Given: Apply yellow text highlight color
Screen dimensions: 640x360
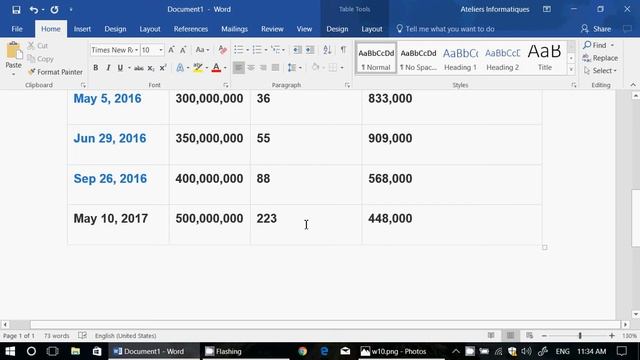Looking at the screenshot, I should tap(198, 68).
